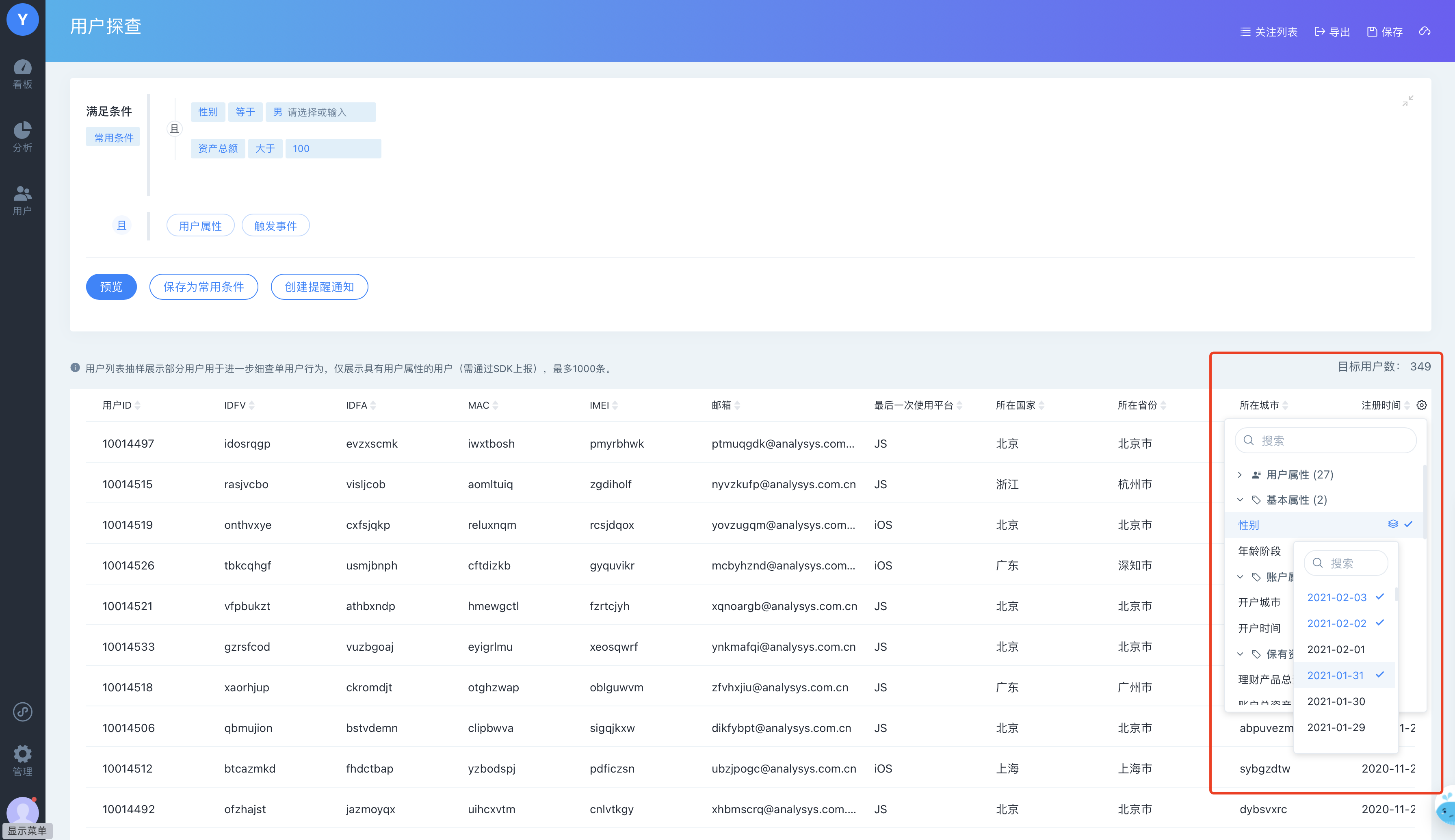The width and height of the screenshot is (1455, 840).
Task: Sort by MAC column arrows
Action: (x=496, y=405)
